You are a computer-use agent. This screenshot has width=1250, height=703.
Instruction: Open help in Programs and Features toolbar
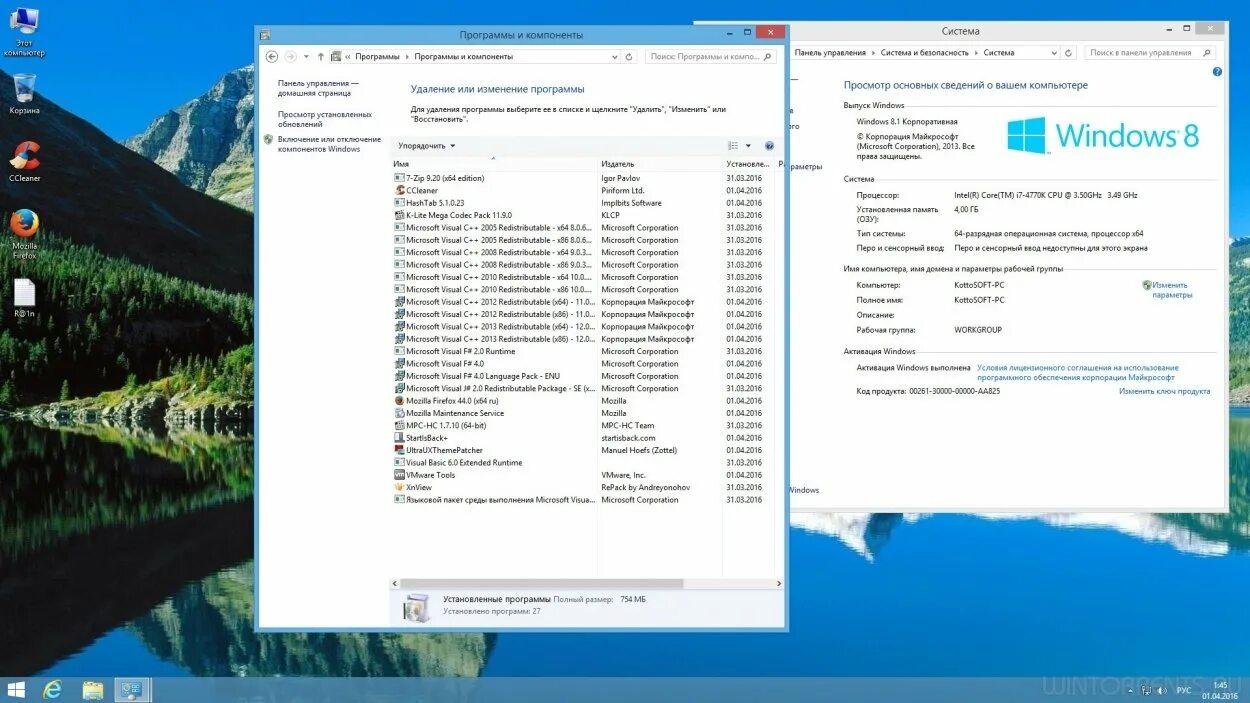769,146
